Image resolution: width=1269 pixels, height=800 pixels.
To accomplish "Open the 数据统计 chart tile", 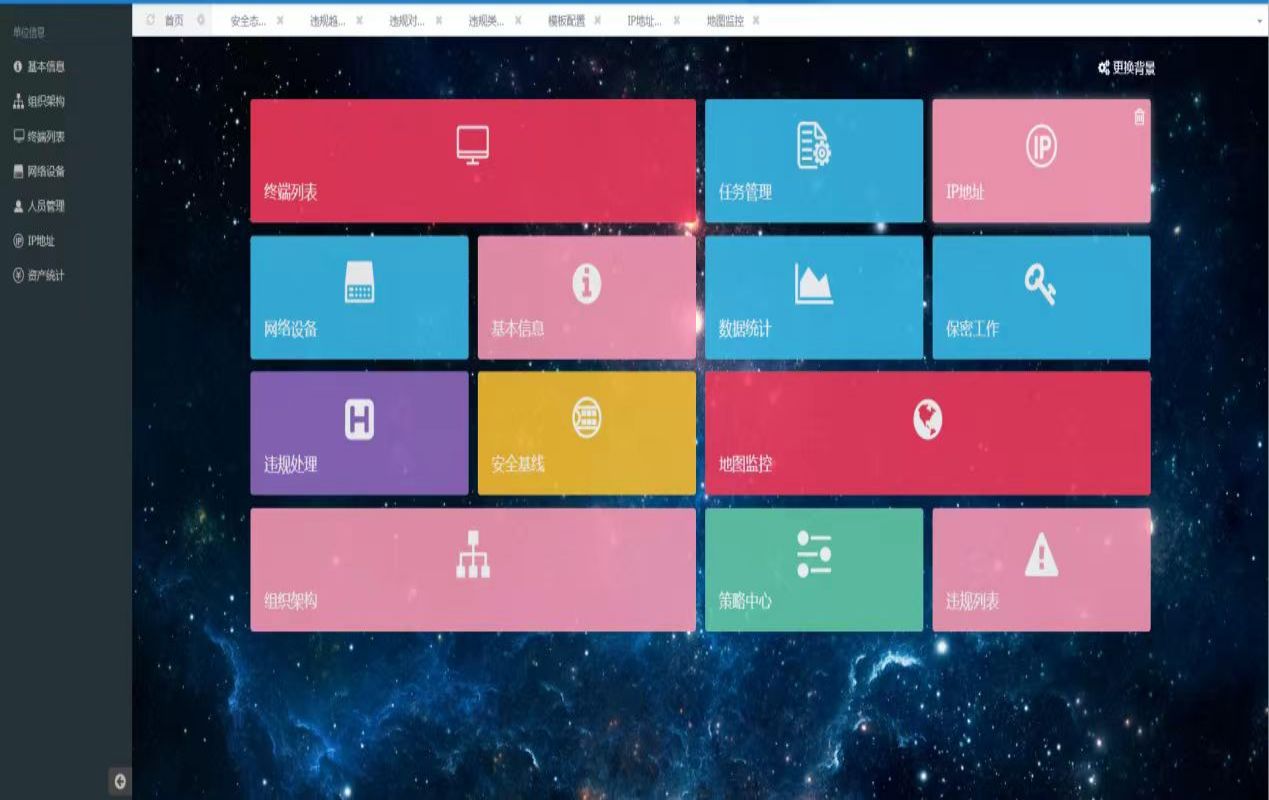I will [813, 297].
